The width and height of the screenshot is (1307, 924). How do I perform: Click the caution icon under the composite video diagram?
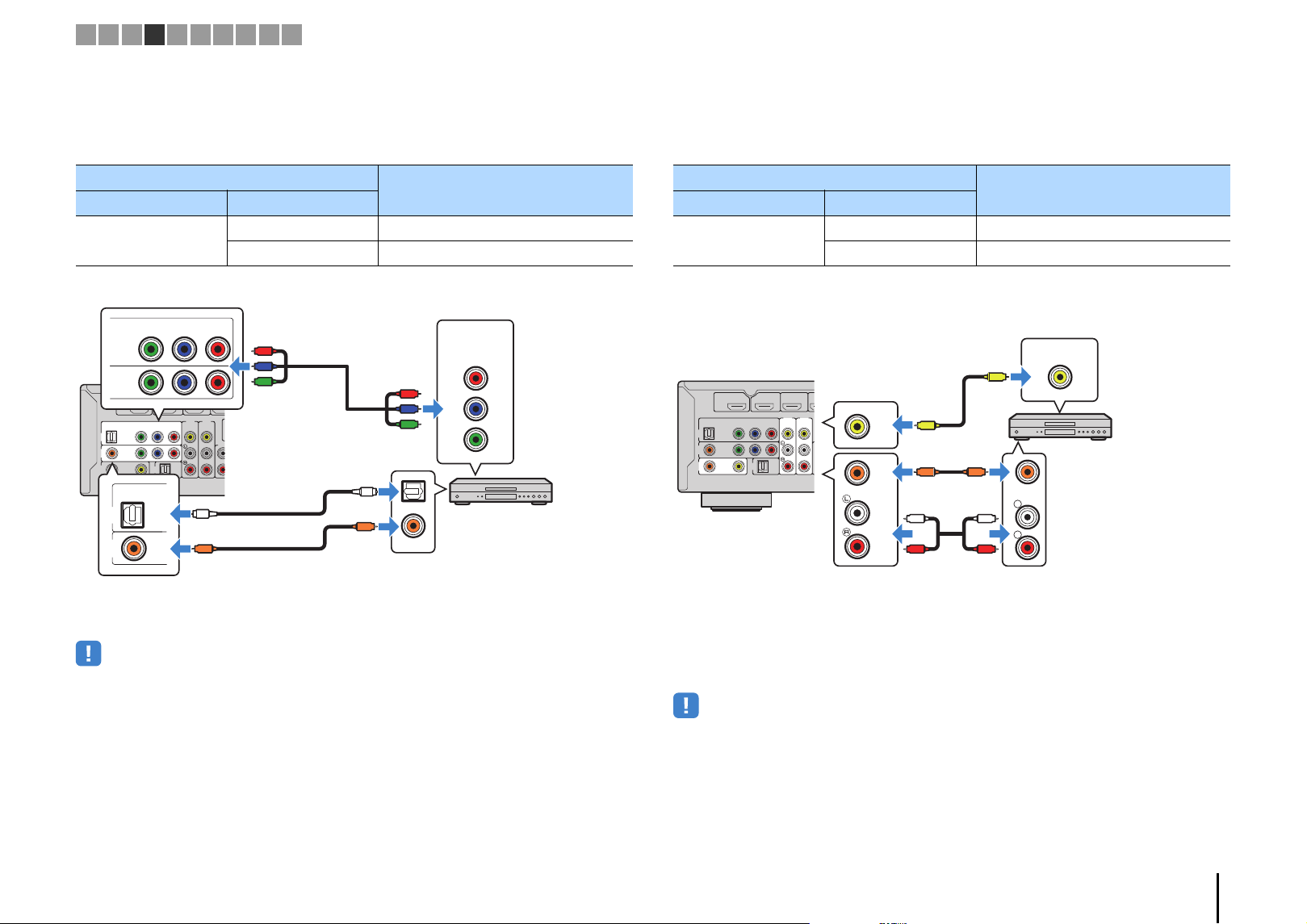coord(686,706)
